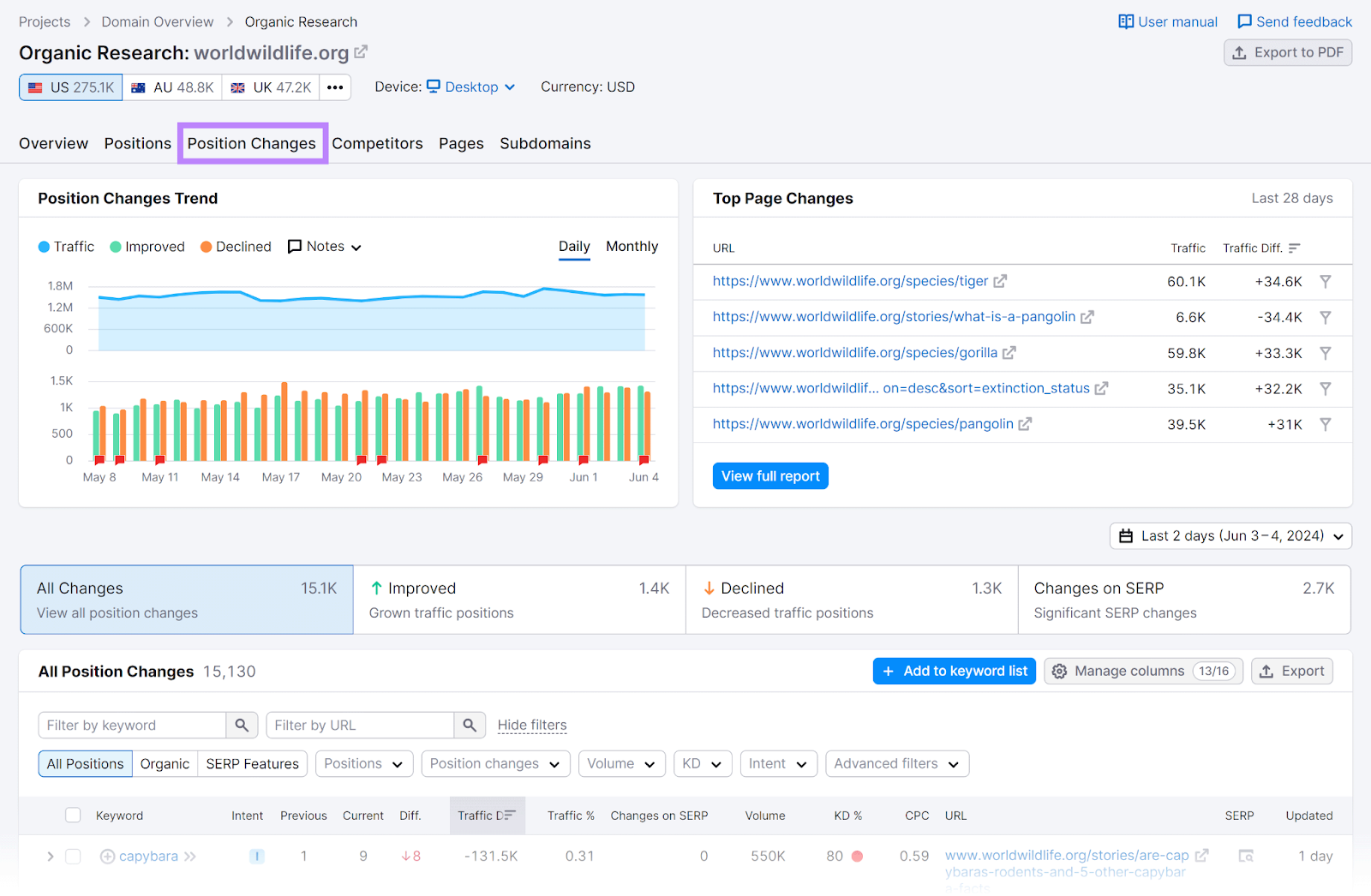Click filter icon for species/gorilla row
This screenshot has width=1371, height=896.
pyautogui.click(x=1326, y=353)
